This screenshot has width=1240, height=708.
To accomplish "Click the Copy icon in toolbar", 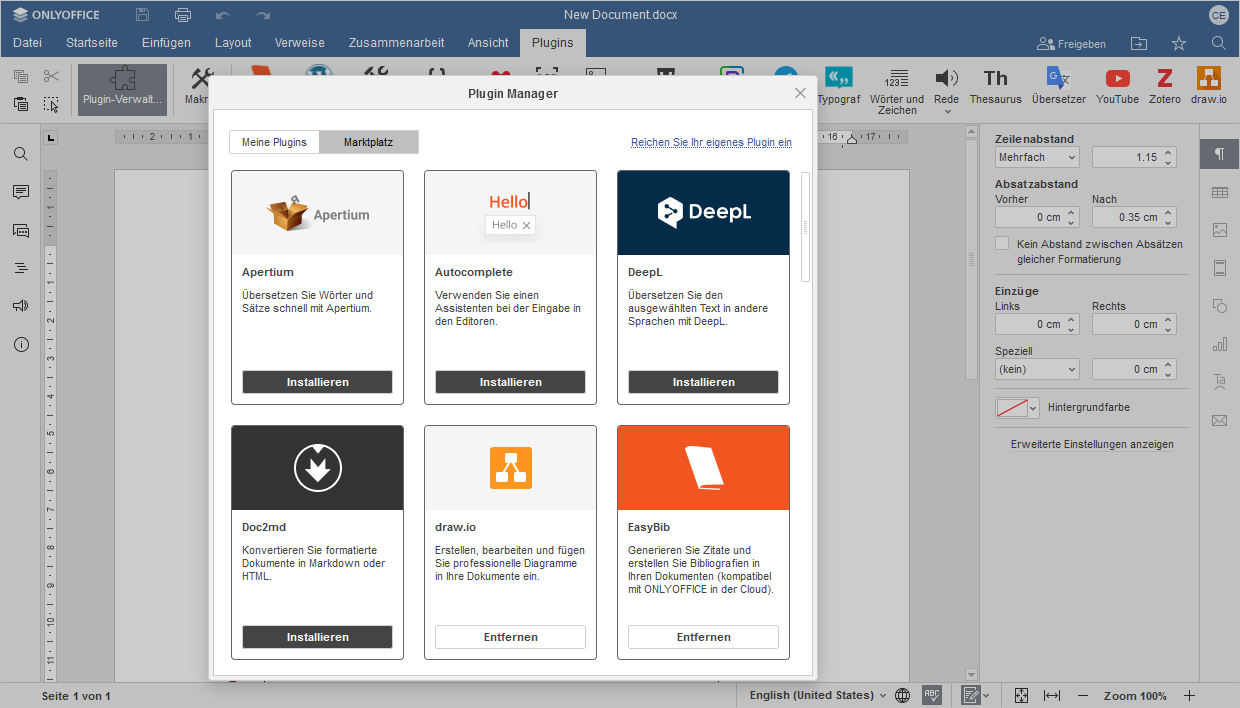I will (21, 76).
